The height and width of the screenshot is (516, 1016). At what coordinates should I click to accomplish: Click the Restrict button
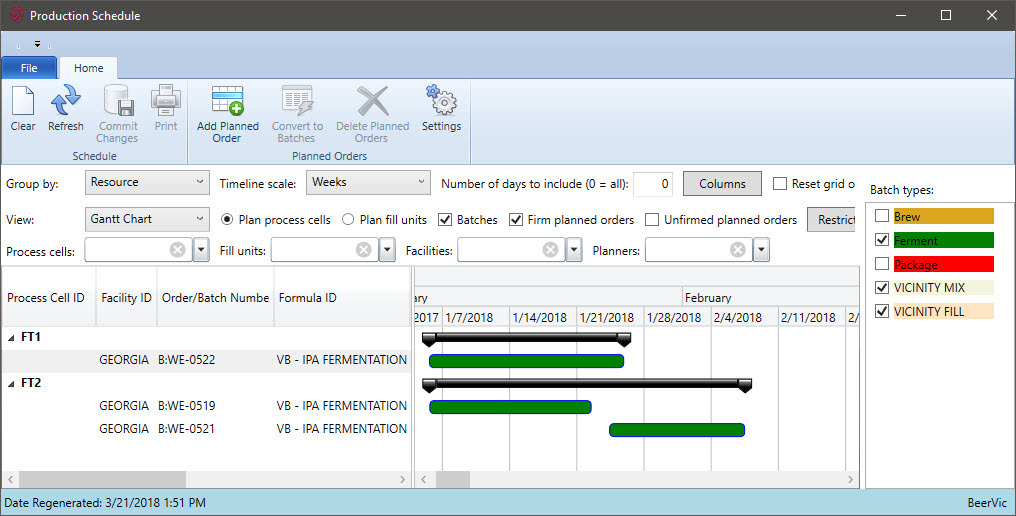click(832, 220)
